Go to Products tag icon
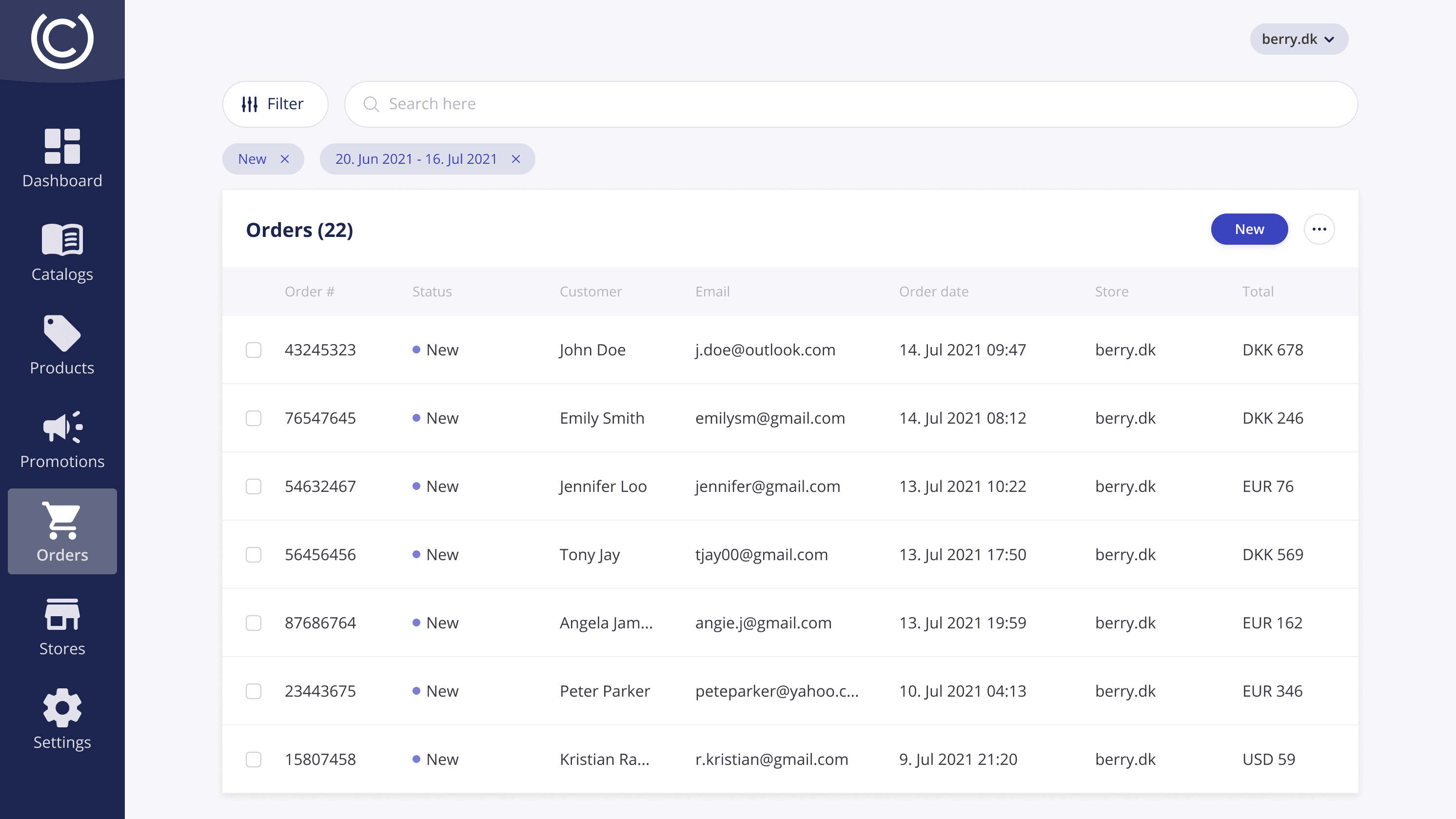 click(x=62, y=333)
